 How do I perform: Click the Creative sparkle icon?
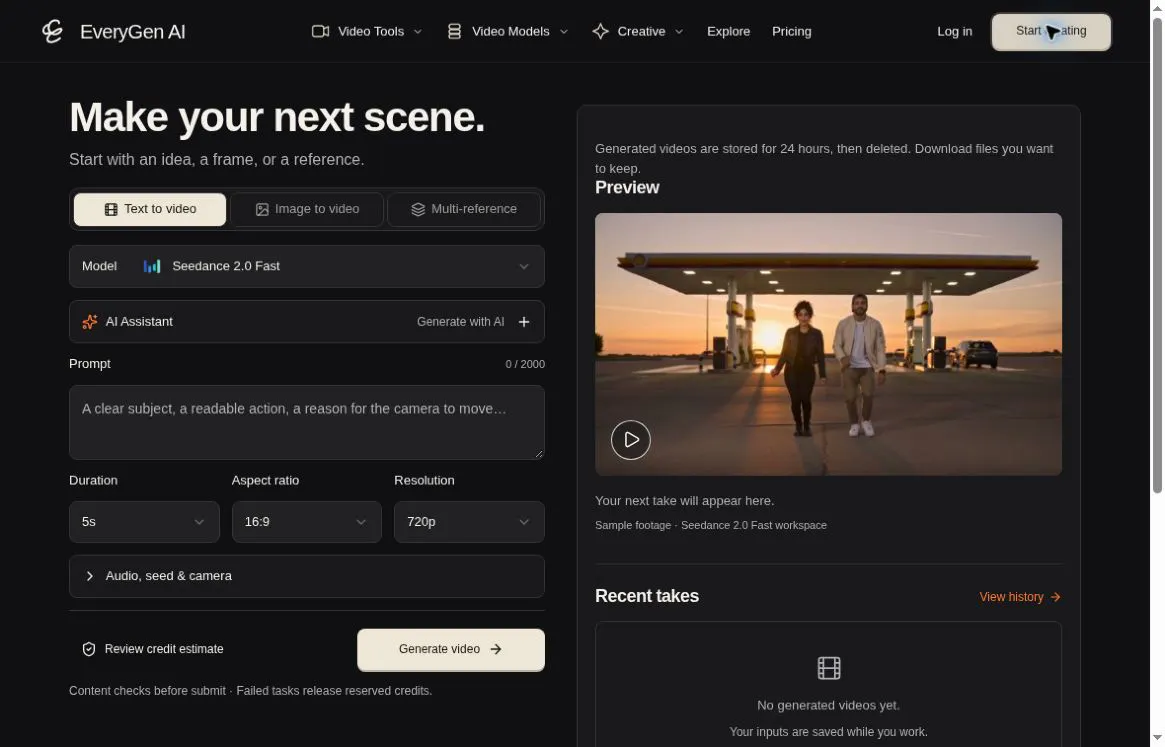coord(600,31)
